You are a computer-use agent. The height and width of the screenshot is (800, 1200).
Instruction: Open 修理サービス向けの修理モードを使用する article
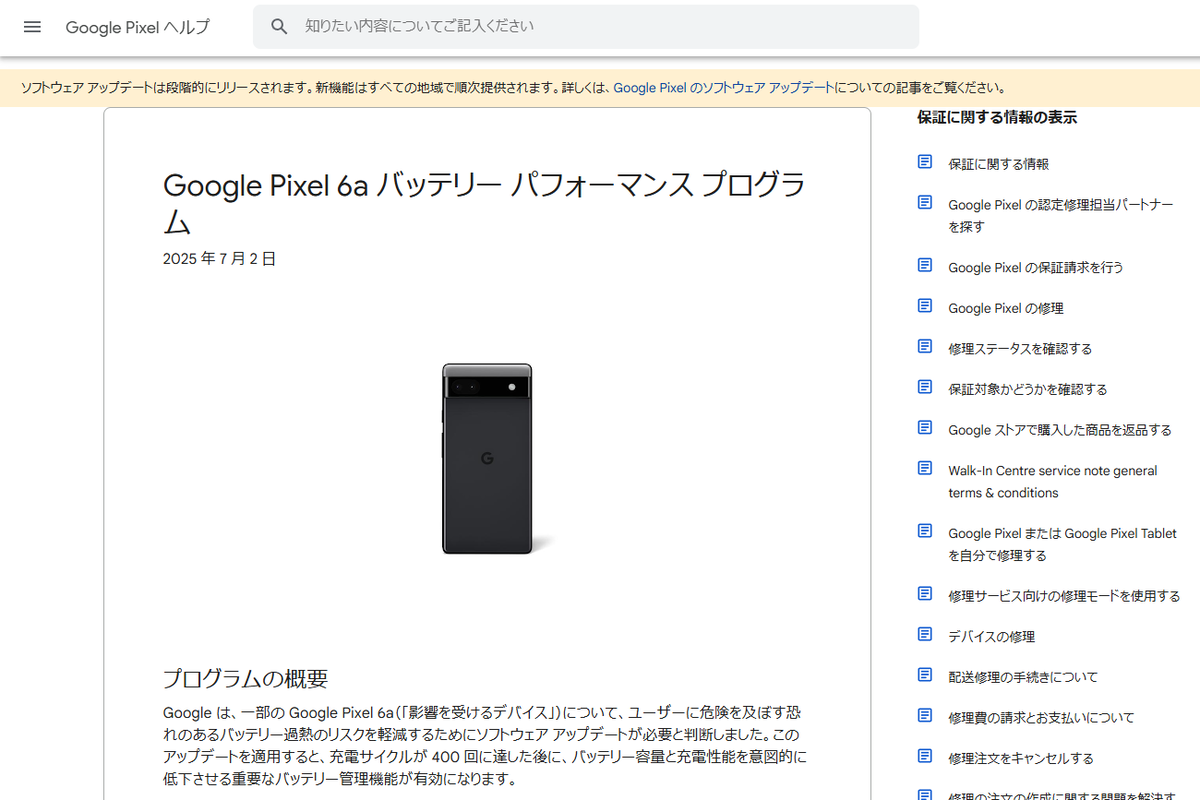[x=1065, y=596]
